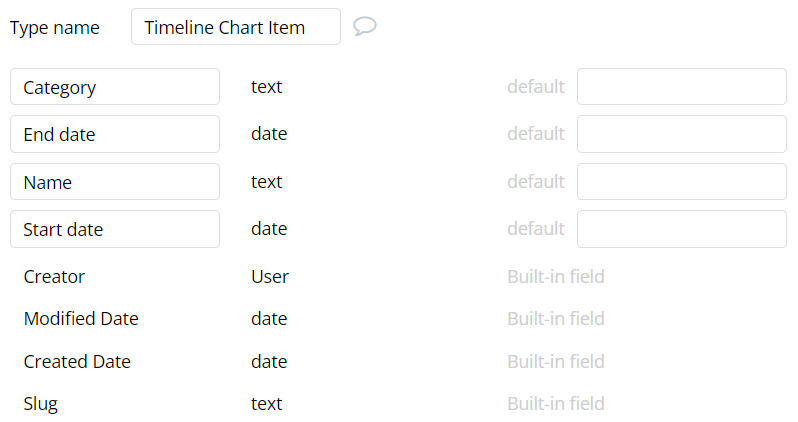Click the text type of Category
Screen dimensions: 798x422
266,87
